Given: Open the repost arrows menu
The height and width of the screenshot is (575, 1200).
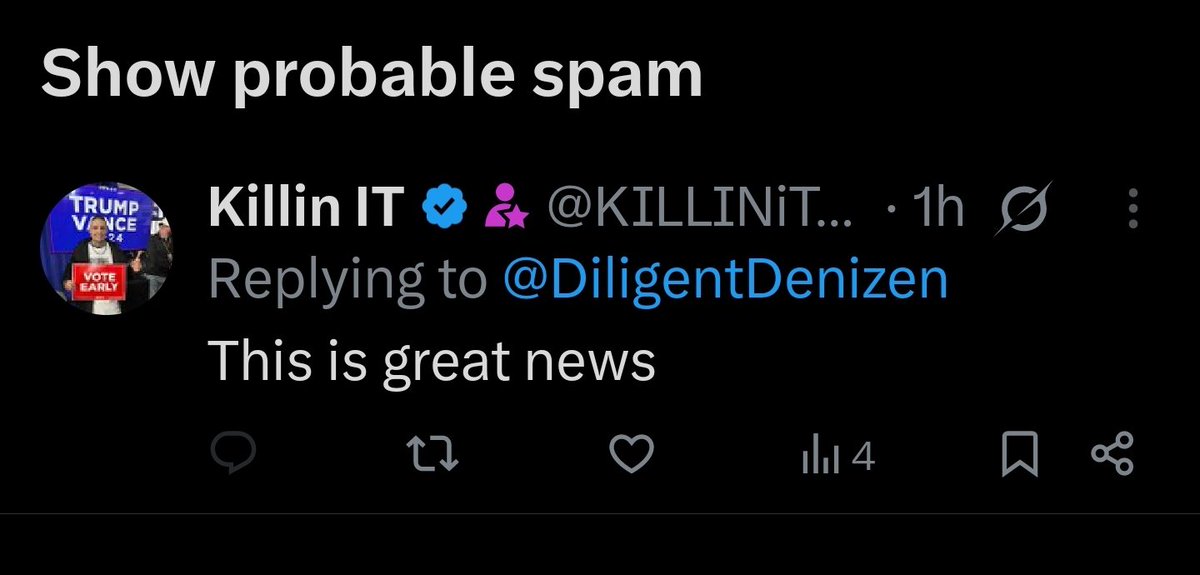Looking at the screenshot, I should click(436, 457).
